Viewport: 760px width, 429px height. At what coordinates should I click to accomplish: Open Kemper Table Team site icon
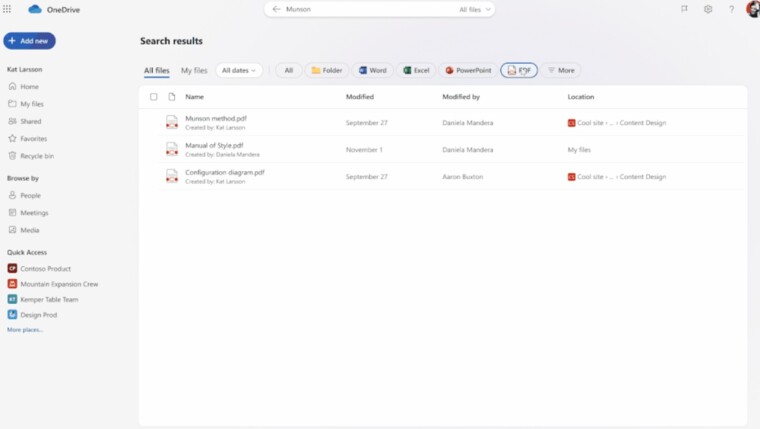pyautogui.click(x=12, y=299)
